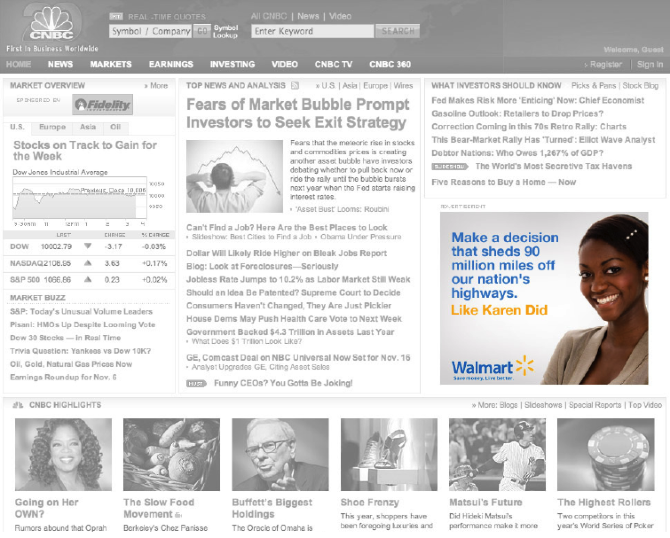The width and height of the screenshot is (670, 538).
Task: Open the RSS feed icon beside Top News
Action: point(295,85)
